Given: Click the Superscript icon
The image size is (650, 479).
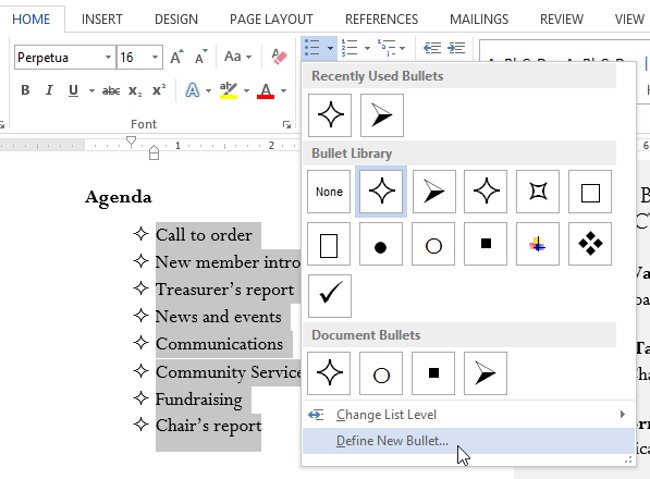Looking at the screenshot, I should [x=158, y=91].
